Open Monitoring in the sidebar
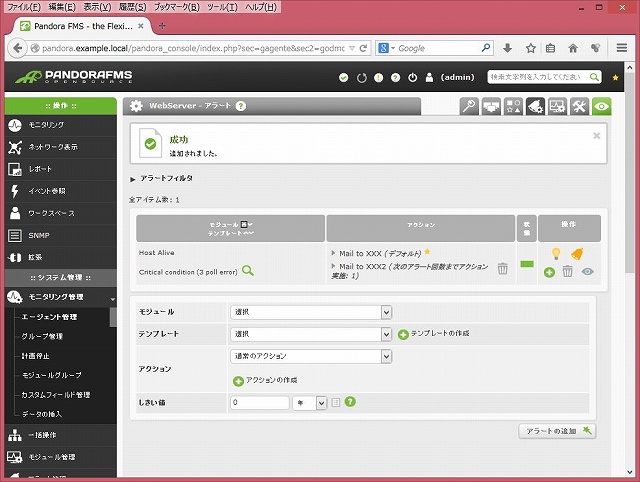Image resolution: width=640 pixels, height=482 pixels. [61, 125]
